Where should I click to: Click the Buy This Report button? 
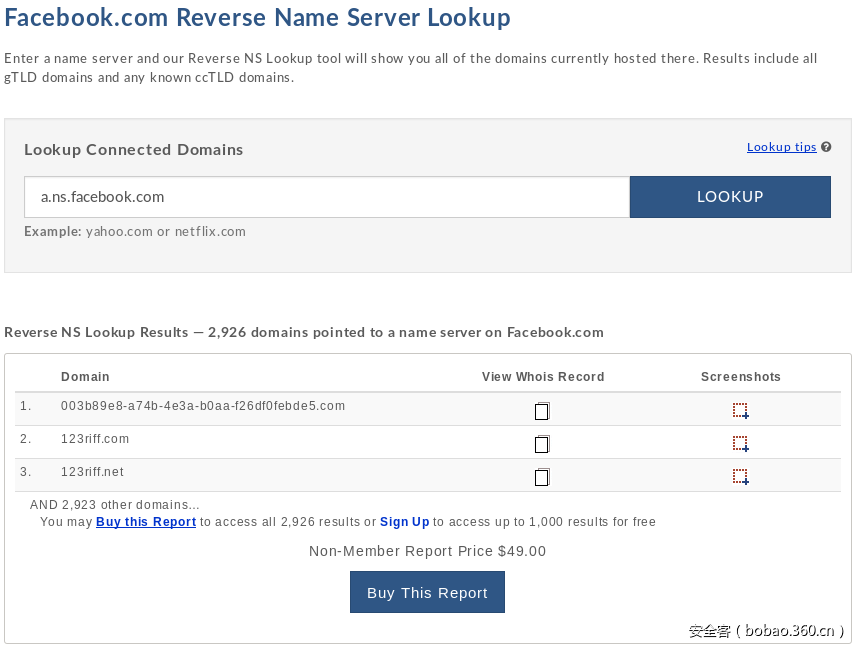click(x=427, y=592)
